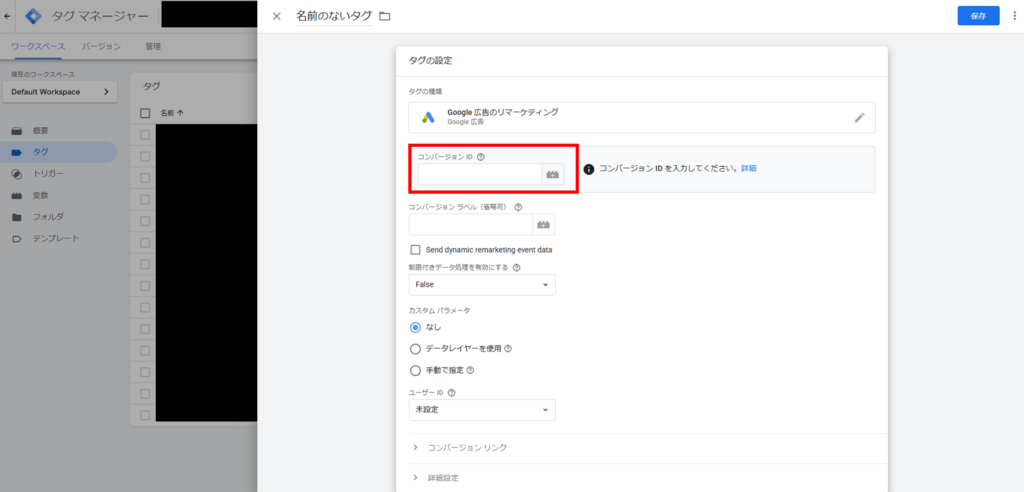Screen dimensions: 1024x492
Task: Open テンプレート in the sidebar
Action: tap(56, 238)
